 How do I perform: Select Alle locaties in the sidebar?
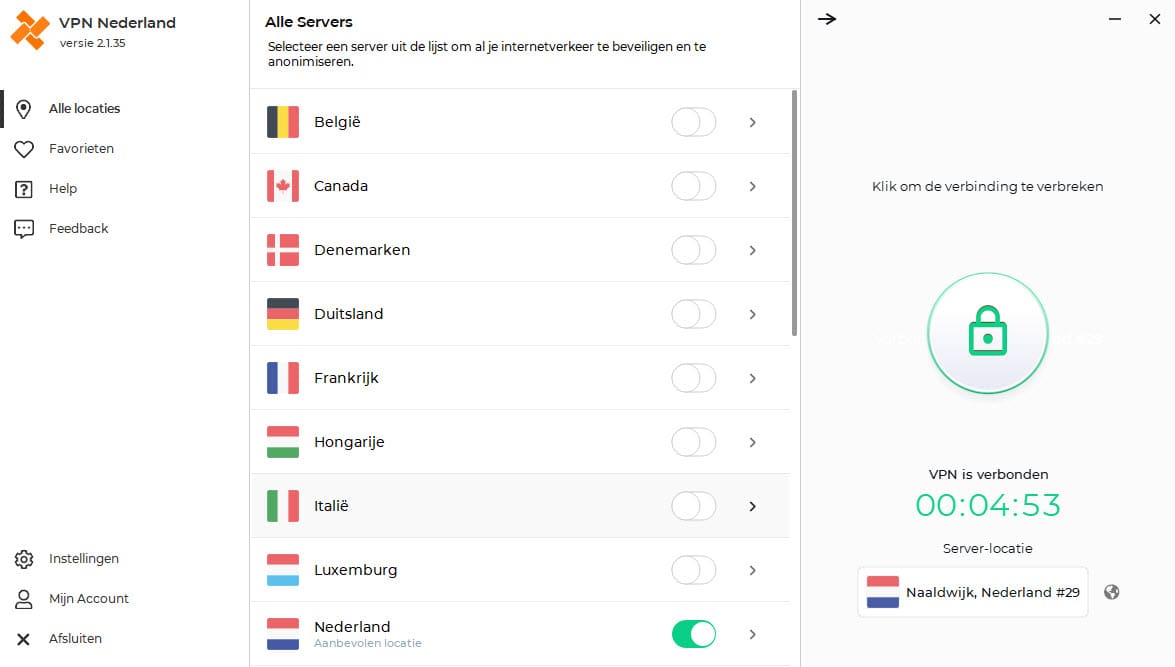pos(84,108)
